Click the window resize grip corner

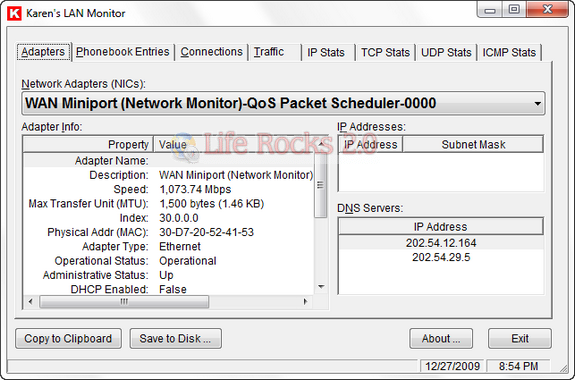coord(563,368)
